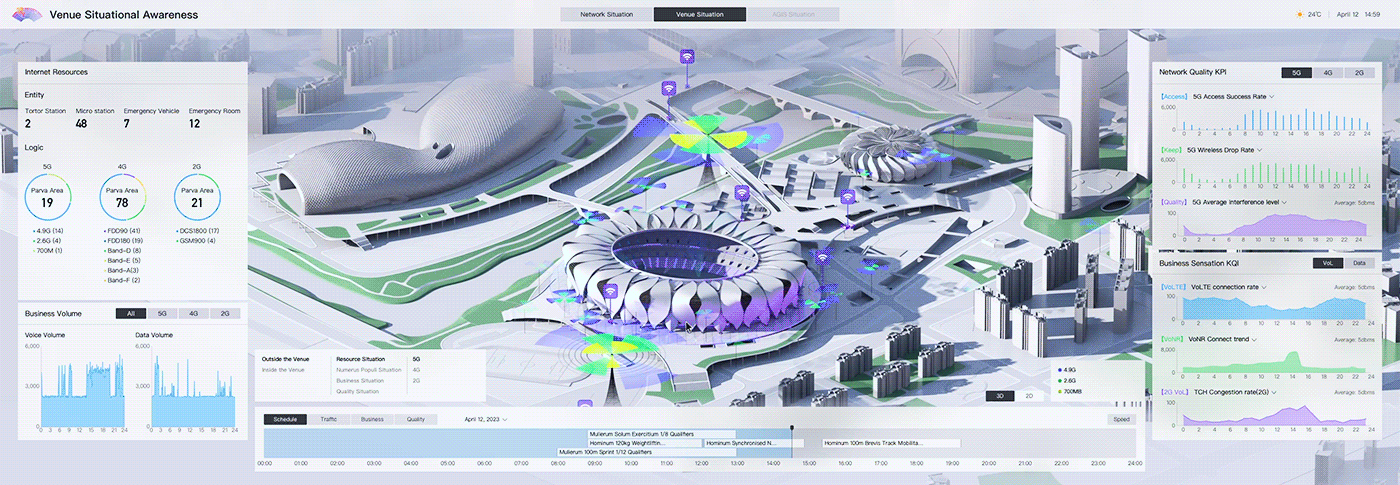Choose Outside the Venue option
This screenshot has width=1400, height=485.
pos(286,358)
